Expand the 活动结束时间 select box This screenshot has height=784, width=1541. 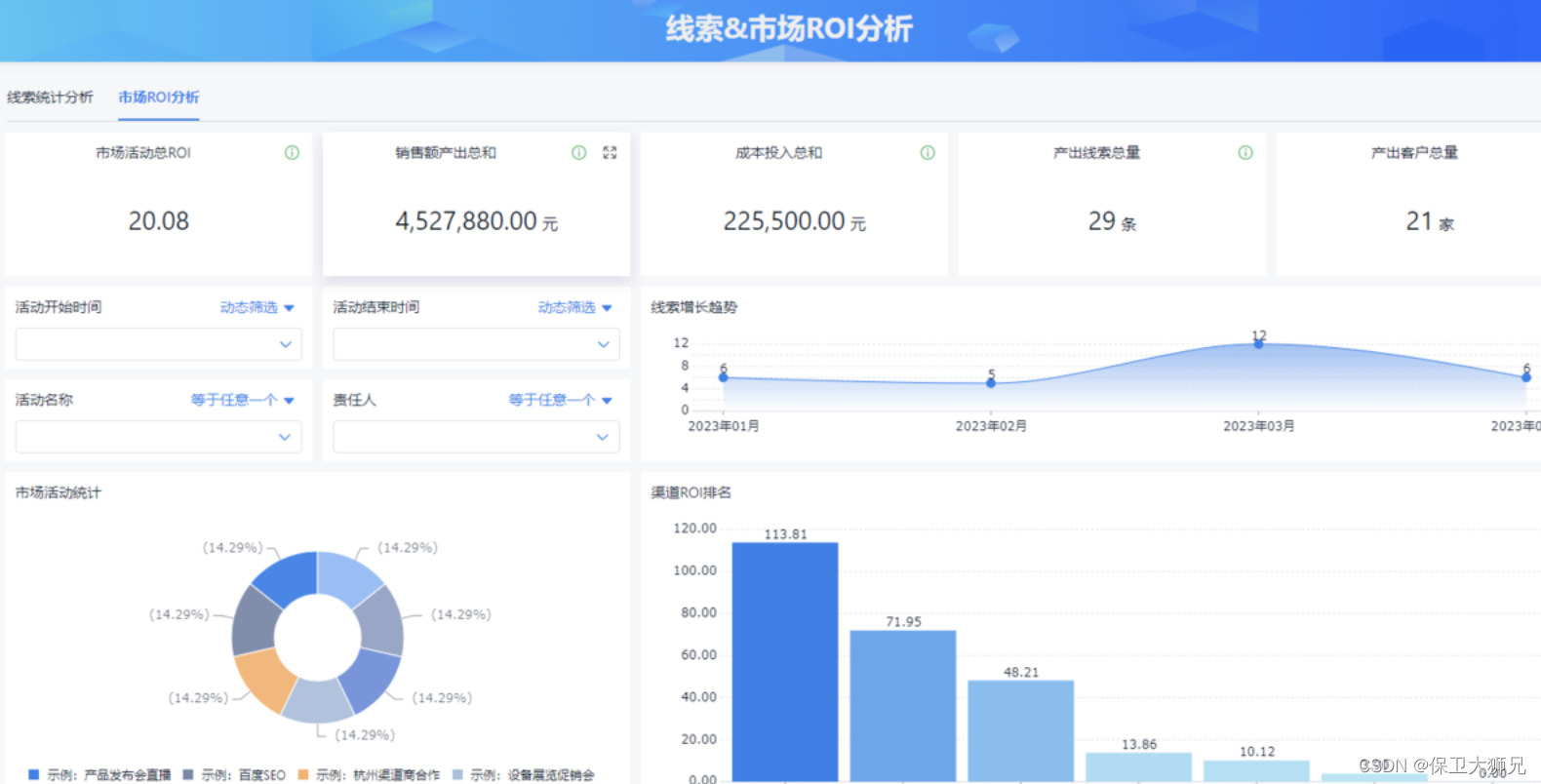pyautogui.click(x=476, y=344)
